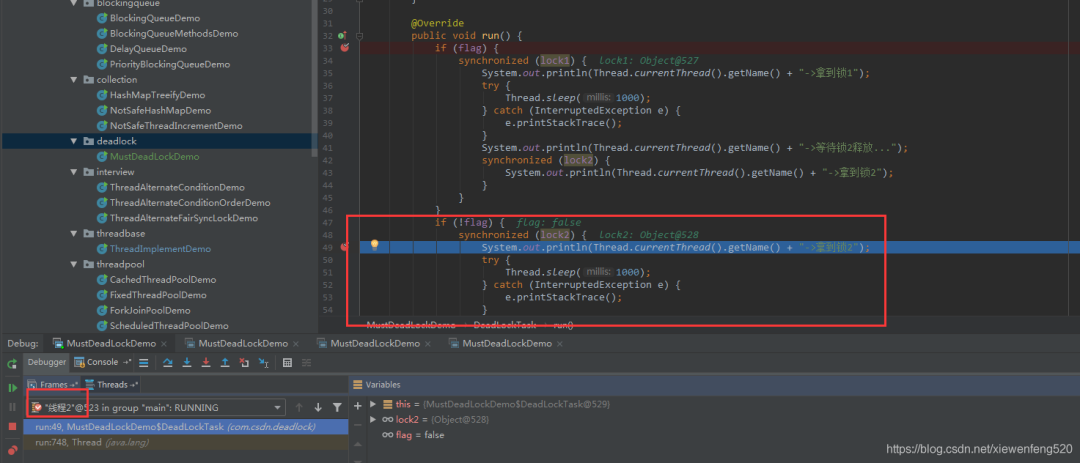Click the Step Into icon
1080x463 pixels.
(x=187, y=362)
